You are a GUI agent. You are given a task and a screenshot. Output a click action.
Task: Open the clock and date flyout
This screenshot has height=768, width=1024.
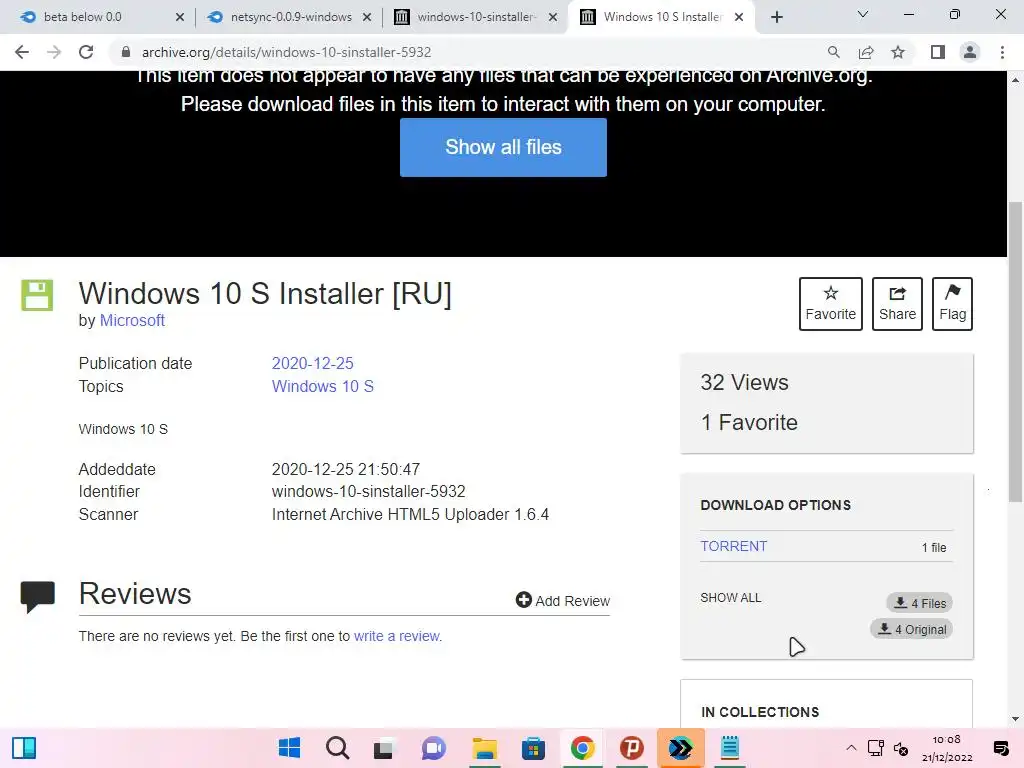coord(947,748)
